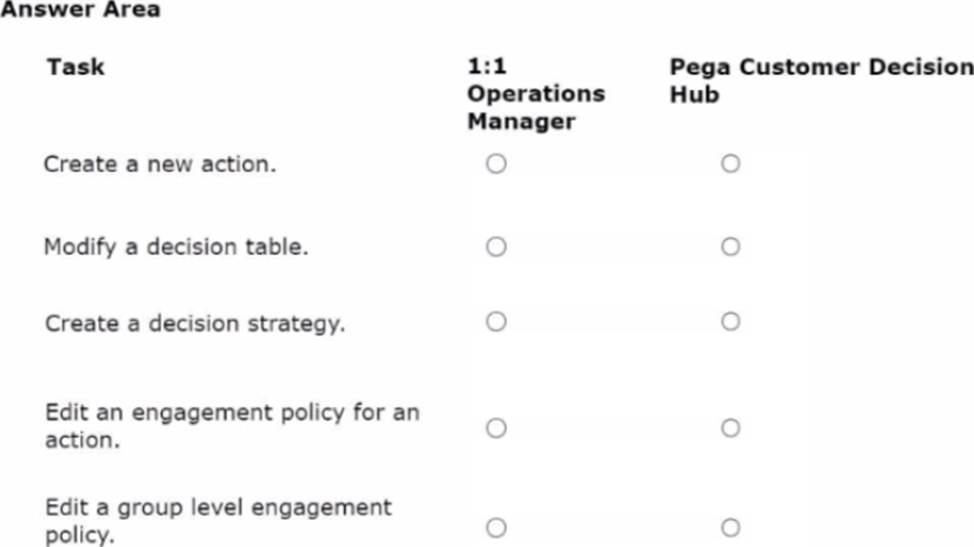Image resolution: width=974 pixels, height=547 pixels.
Task: Select 1:1 Operations Manager for 'Create a new action'
Action: click(496, 163)
